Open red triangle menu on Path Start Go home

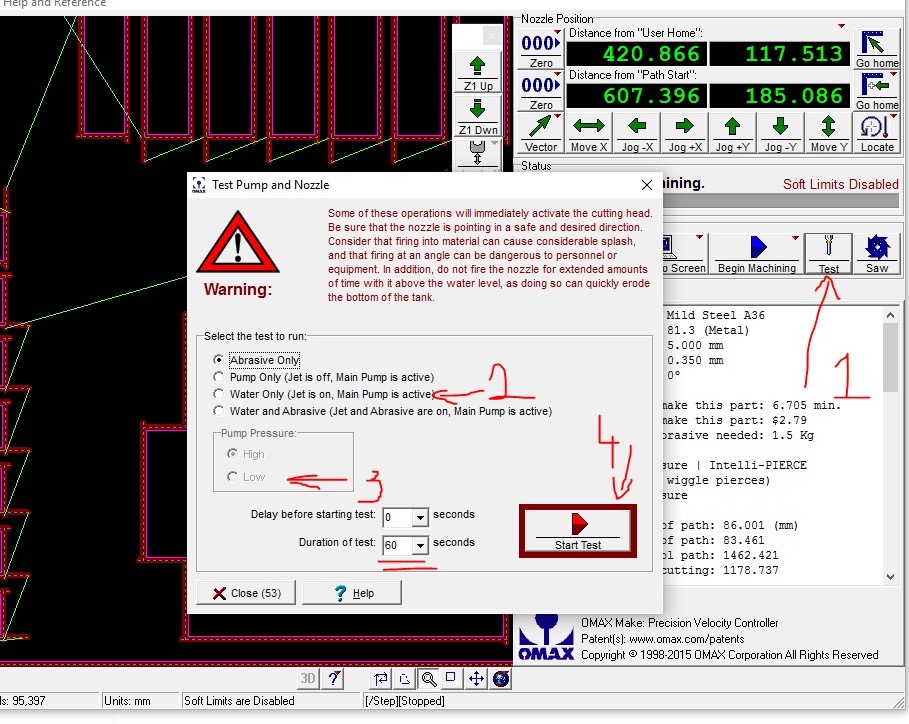[x=893, y=74]
